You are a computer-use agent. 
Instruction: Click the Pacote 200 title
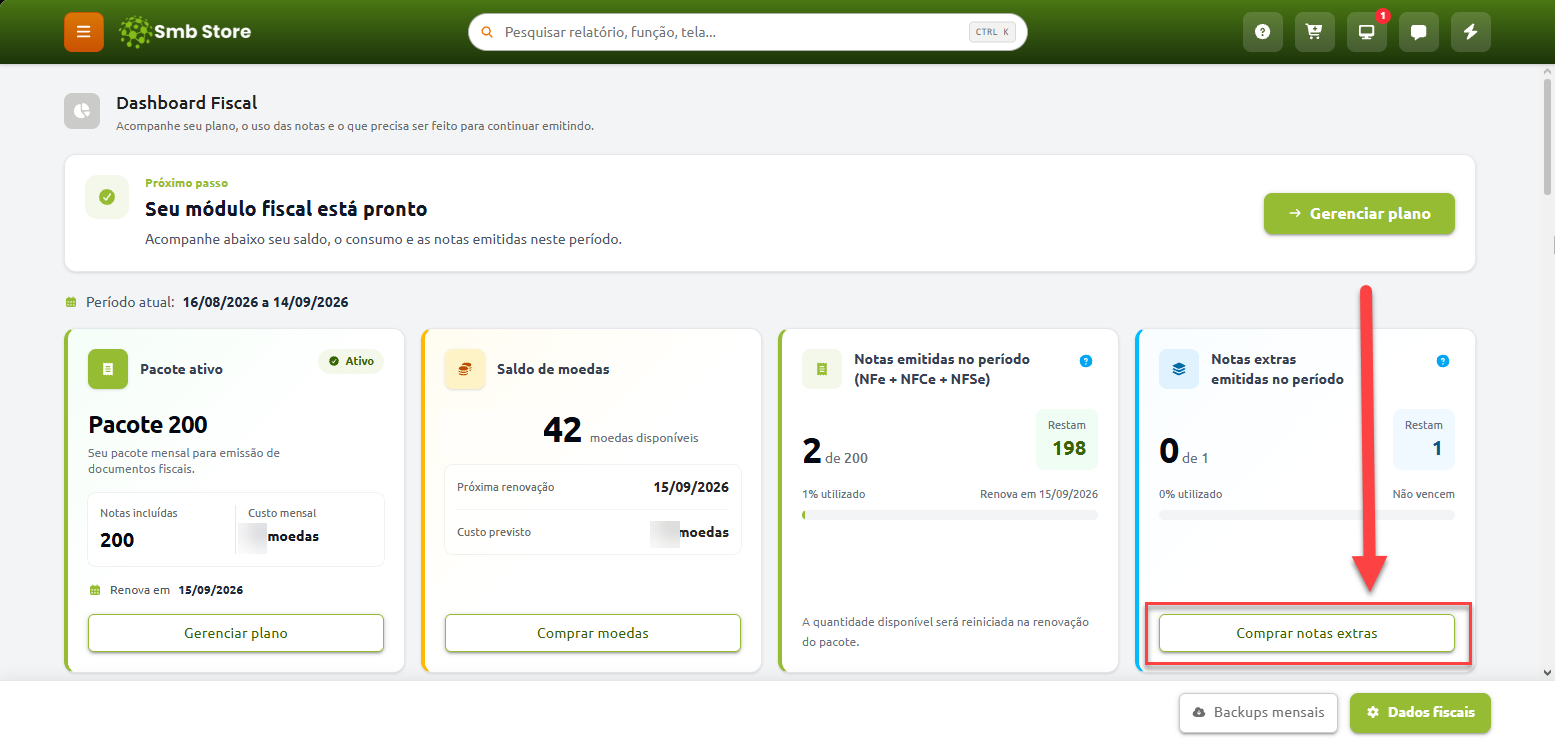(x=148, y=425)
